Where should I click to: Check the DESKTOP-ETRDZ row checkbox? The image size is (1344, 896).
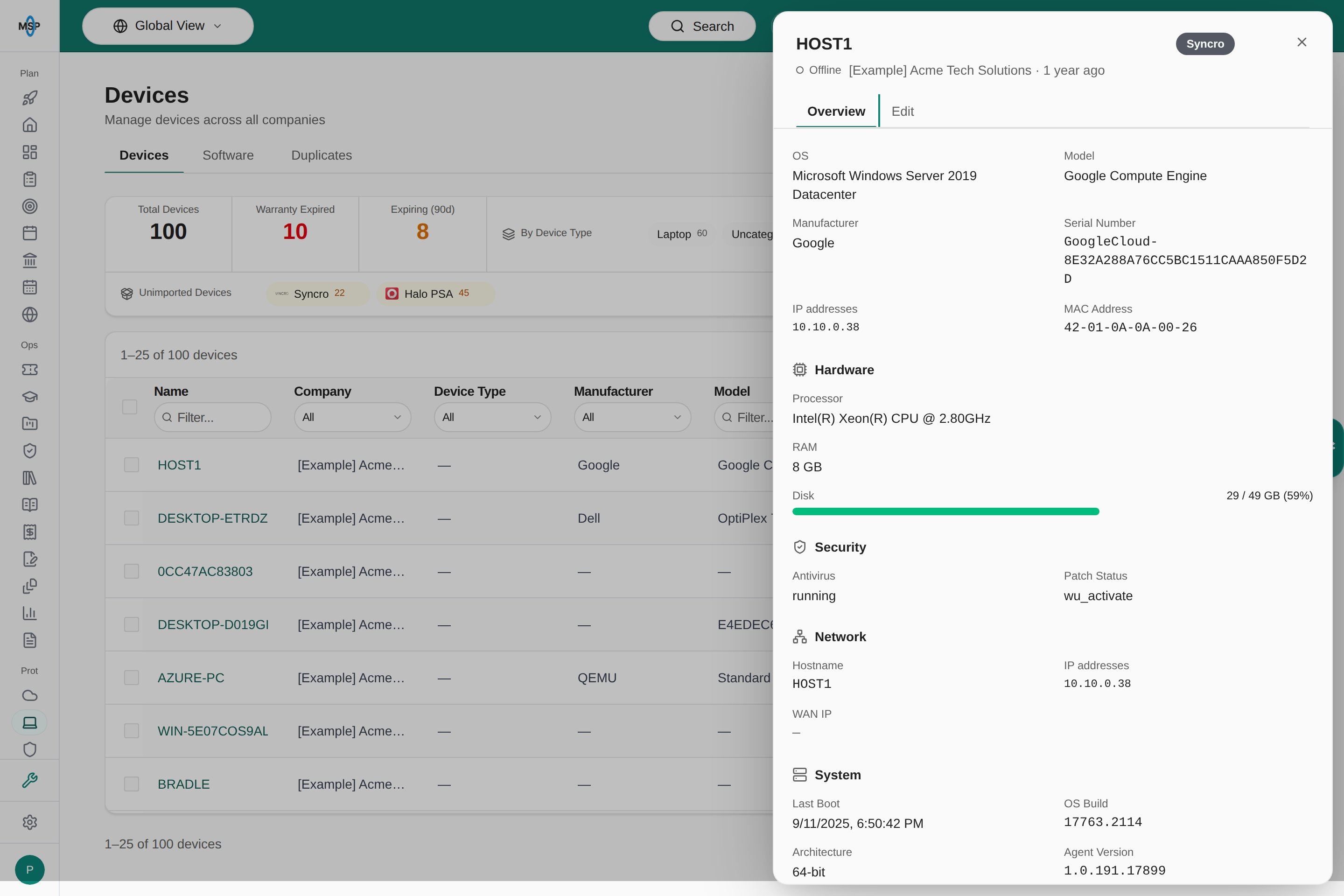[x=132, y=518]
